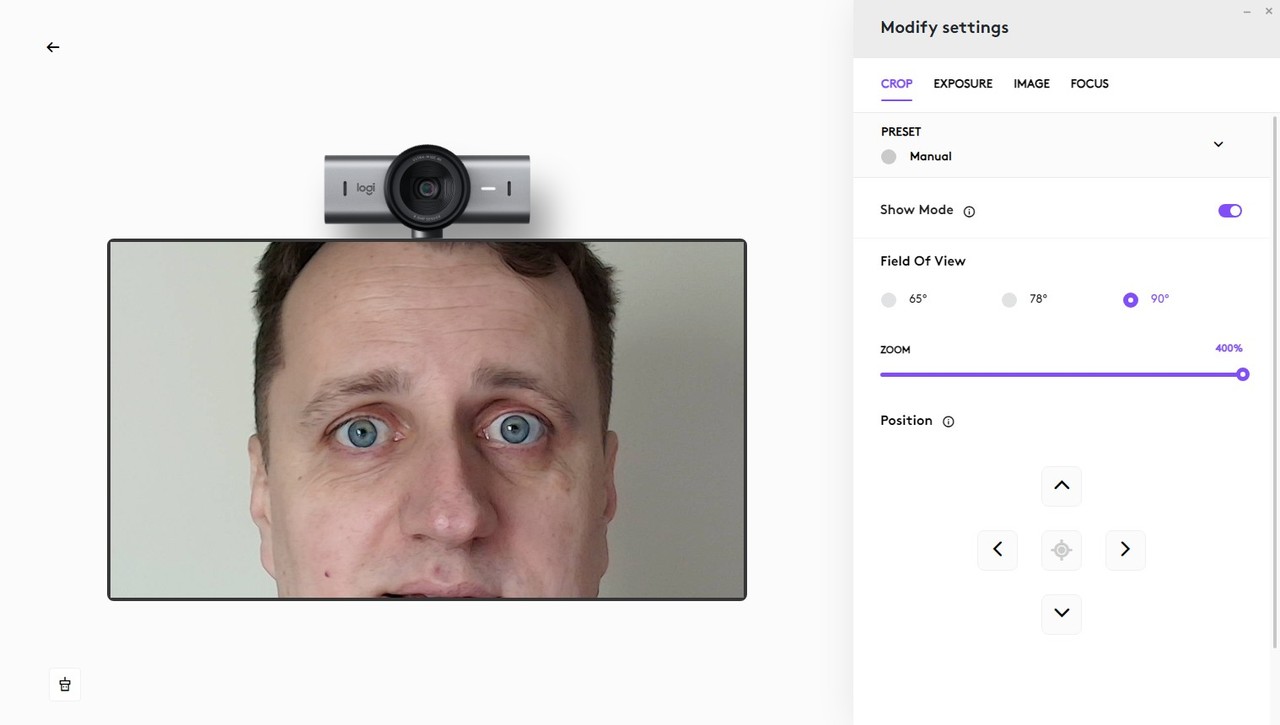The height and width of the screenshot is (725, 1280).
Task: Click the Zoom slider handle
Action: (1242, 375)
